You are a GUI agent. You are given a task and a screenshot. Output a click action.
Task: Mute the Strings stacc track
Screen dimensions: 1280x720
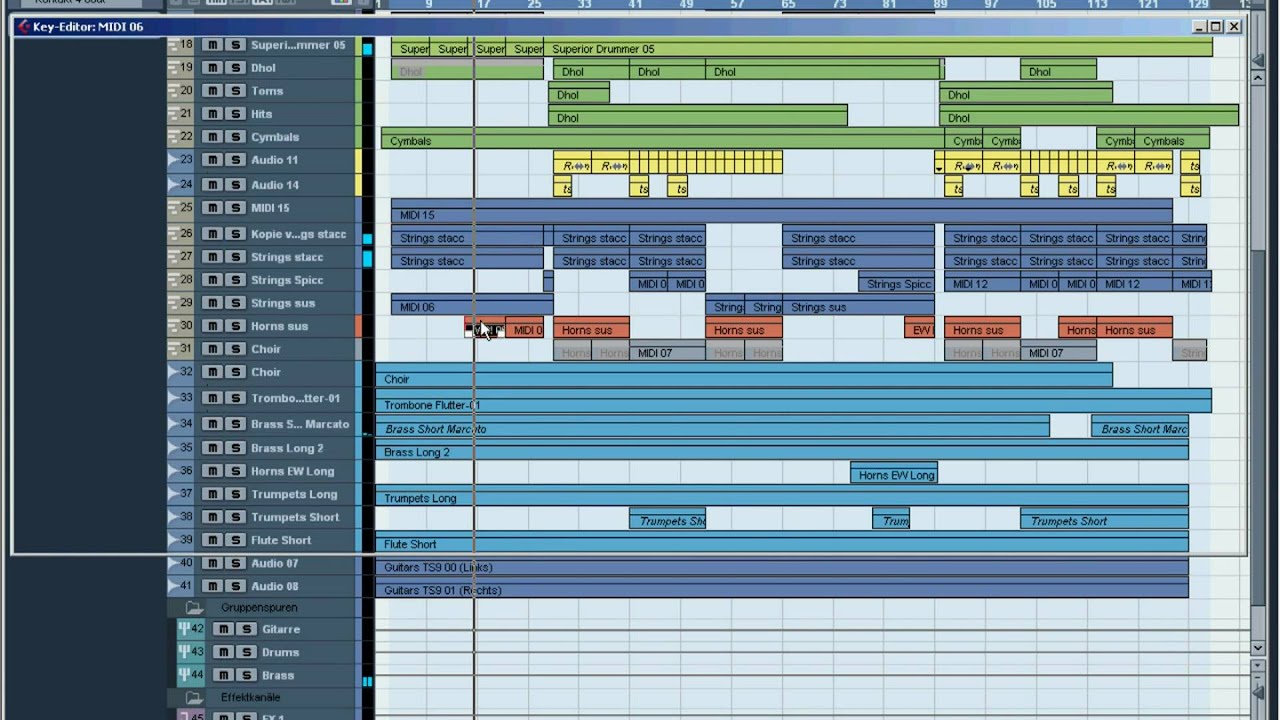212,257
